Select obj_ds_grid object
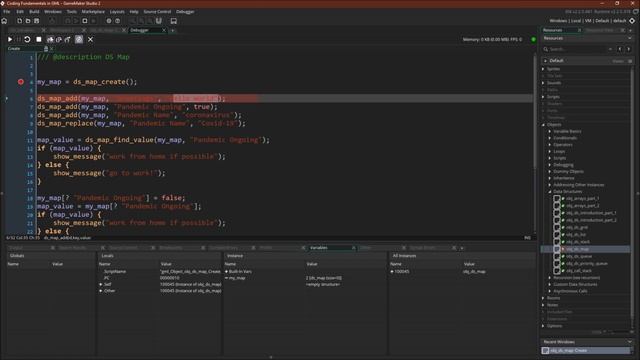 (576, 227)
